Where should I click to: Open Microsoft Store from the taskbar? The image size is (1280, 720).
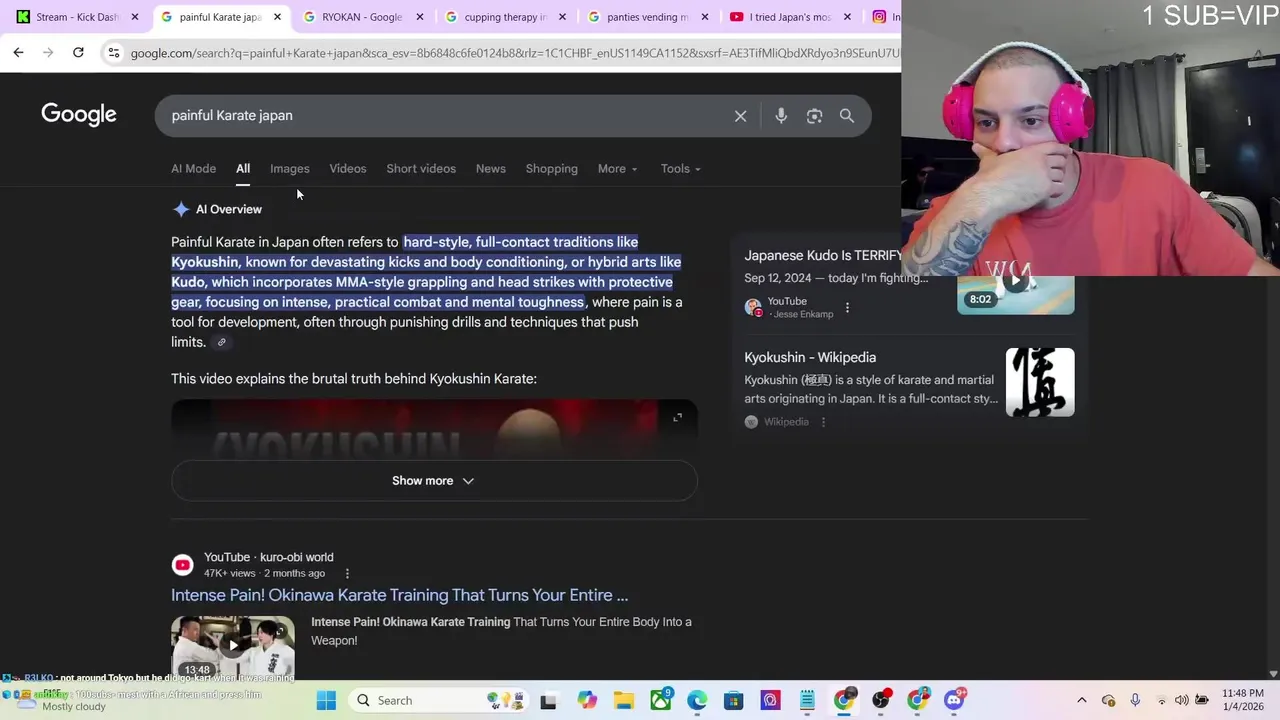734,700
